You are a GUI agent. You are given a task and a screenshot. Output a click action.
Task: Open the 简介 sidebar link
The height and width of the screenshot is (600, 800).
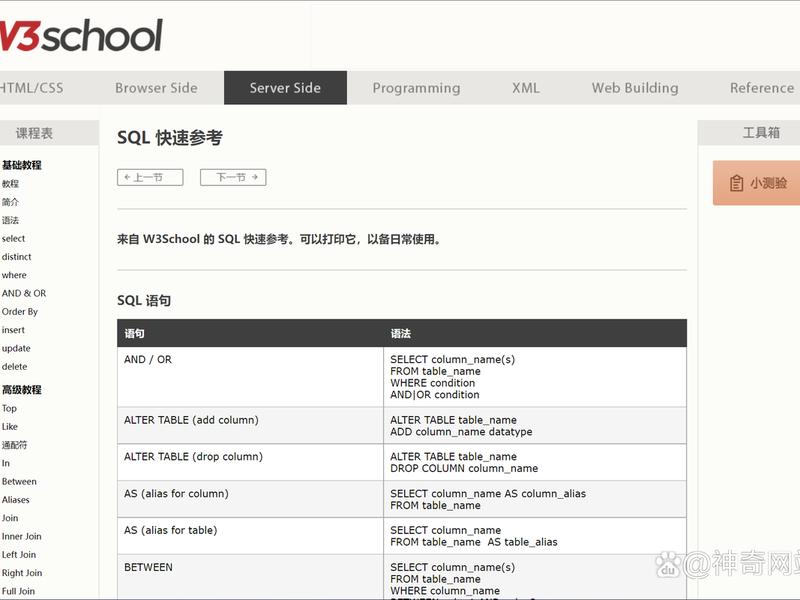[10, 202]
